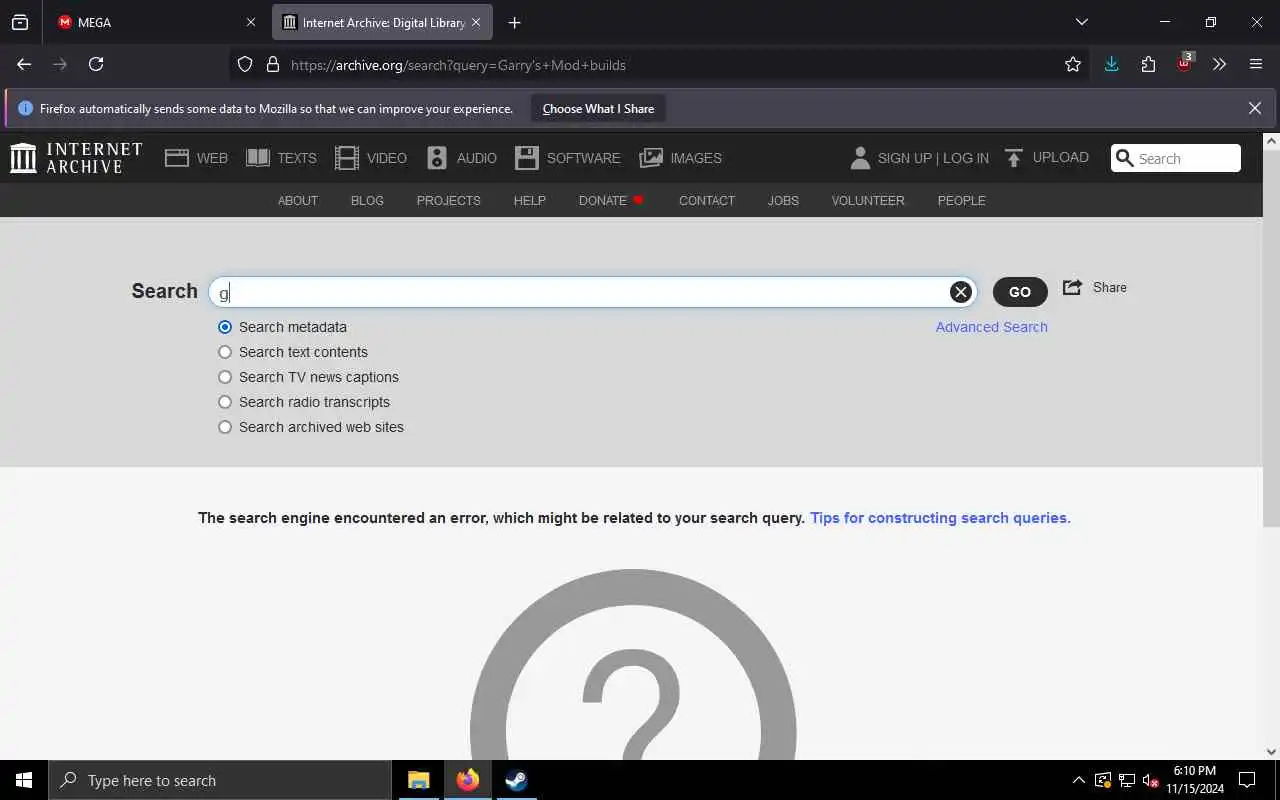Image resolution: width=1280 pixels, height=800 pixels.
Task: Open the uBlock Origin extension icon
Action: click(1185, 63)
